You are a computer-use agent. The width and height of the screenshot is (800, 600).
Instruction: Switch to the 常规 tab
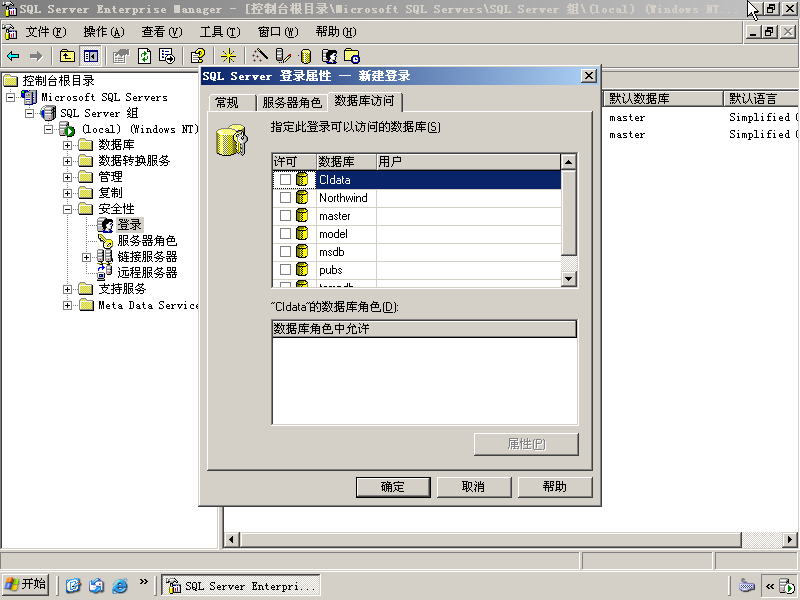(231, 103)
